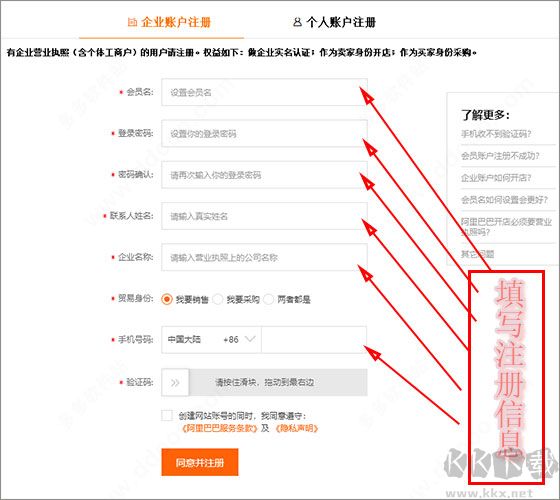
Task: Switch to 企业账户注册 tab
Action: 169,22
